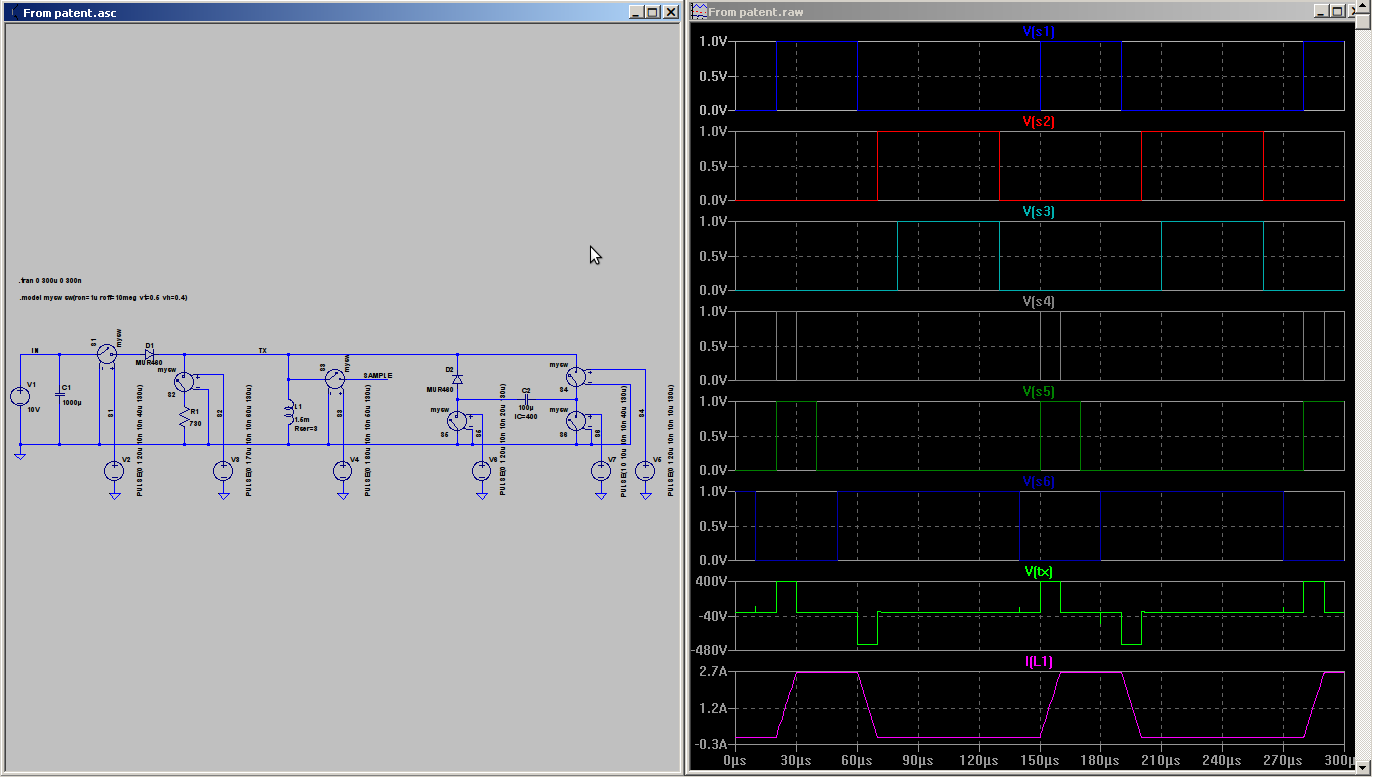Image resolution: width=1373 pixels, height=777 pixels.
Task: Click the I(L1) trace label
Action: [x=1038, y=662]
